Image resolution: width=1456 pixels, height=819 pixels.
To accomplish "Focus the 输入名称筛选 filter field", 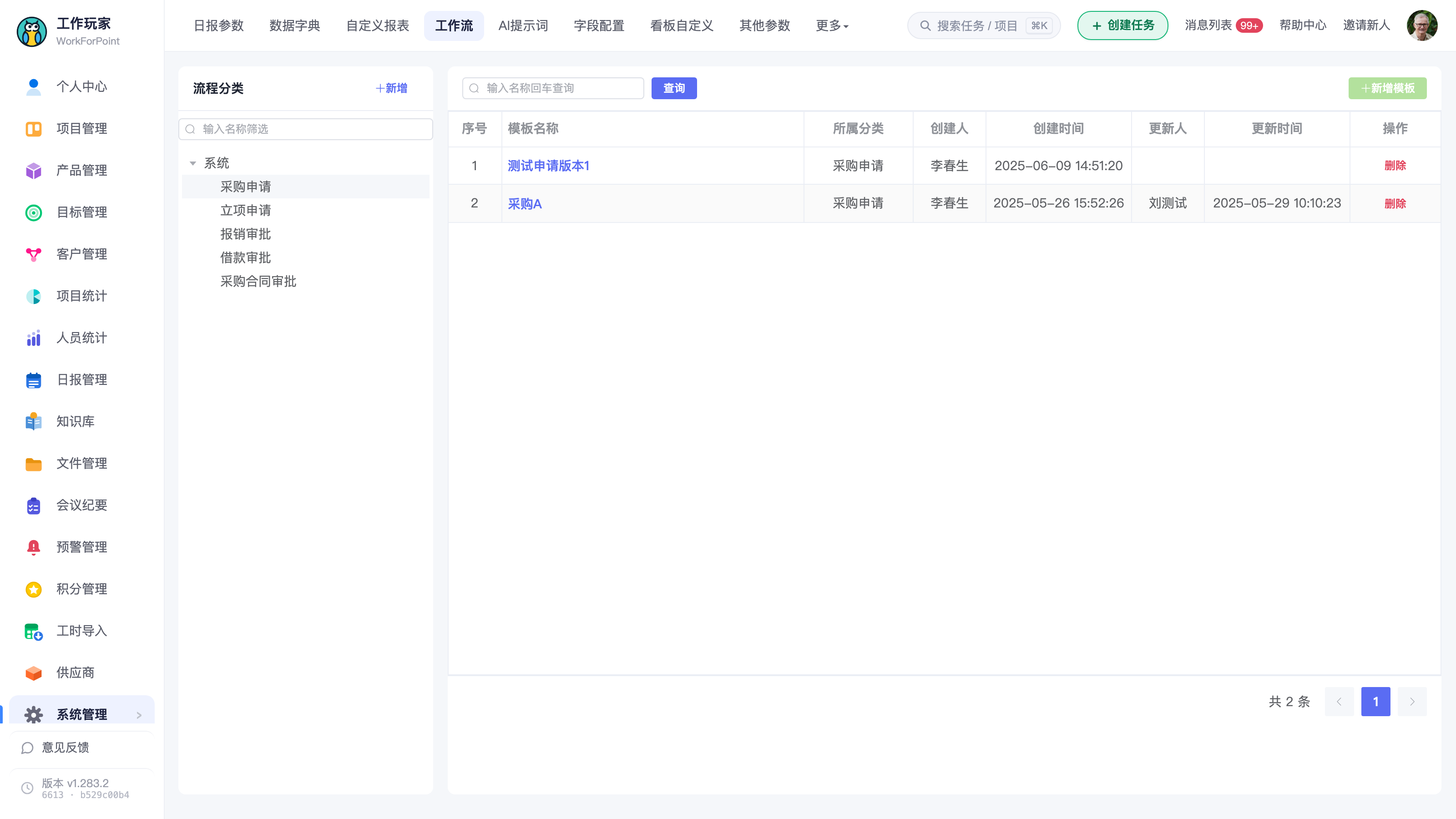I will click(x=305, y=129).
